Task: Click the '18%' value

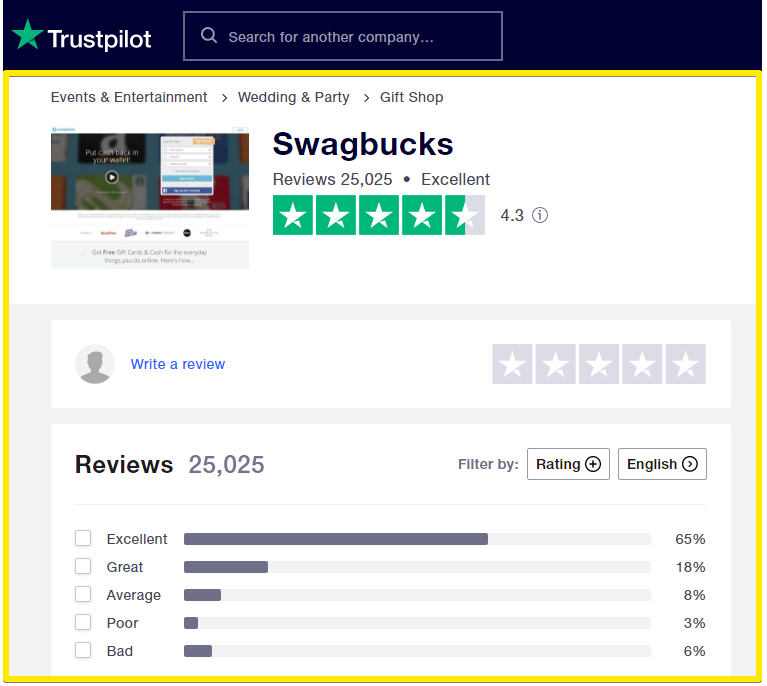Action: click(x=691, y=567)
